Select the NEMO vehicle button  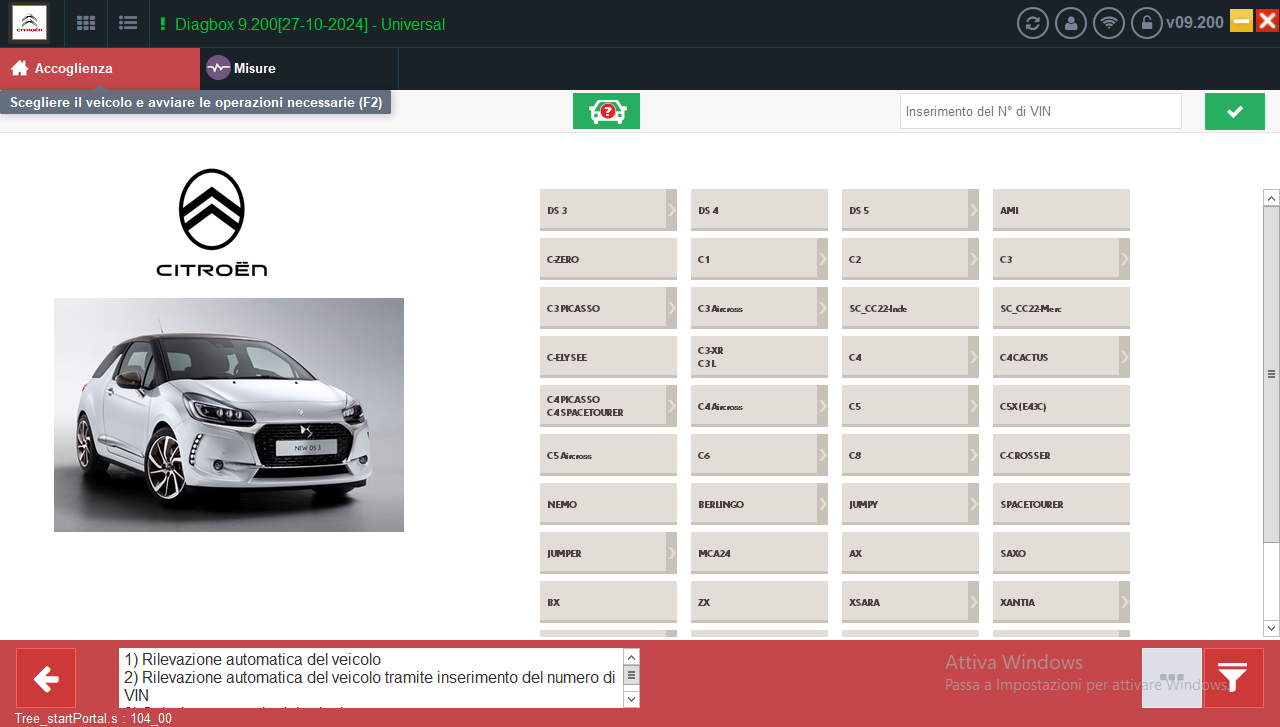tap(608, 504)
